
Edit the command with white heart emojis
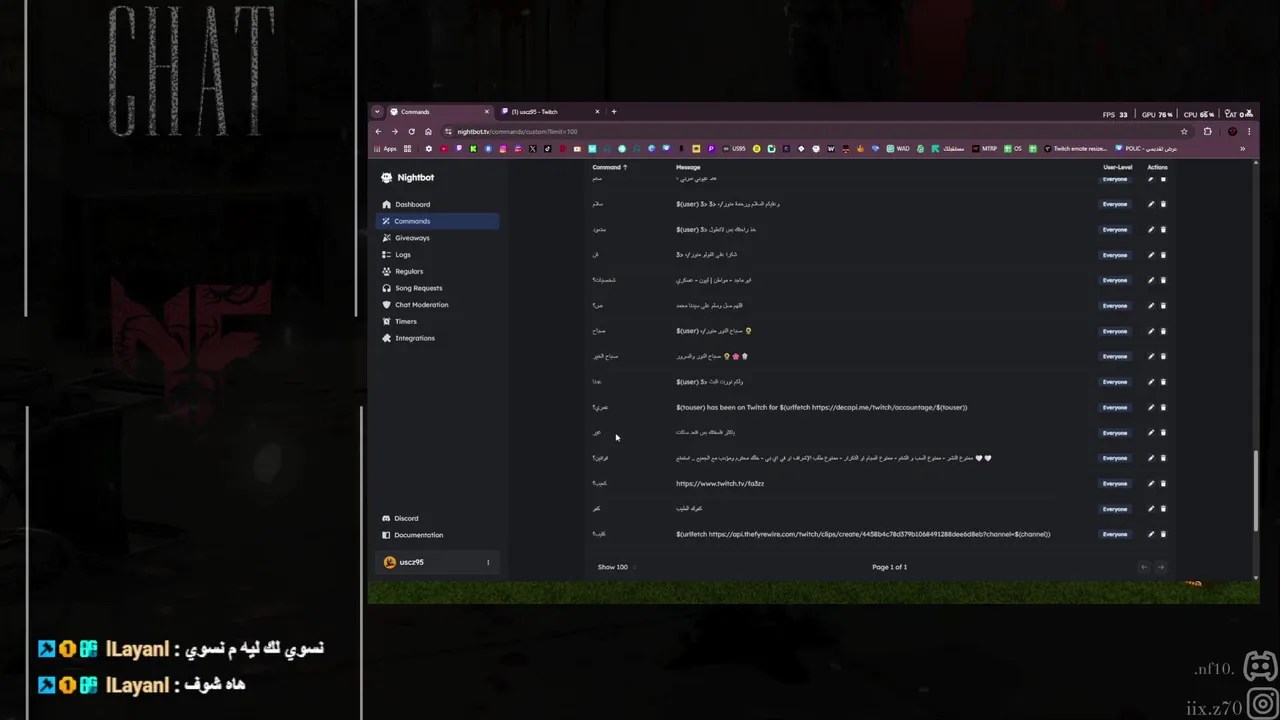click(1151, 458)
